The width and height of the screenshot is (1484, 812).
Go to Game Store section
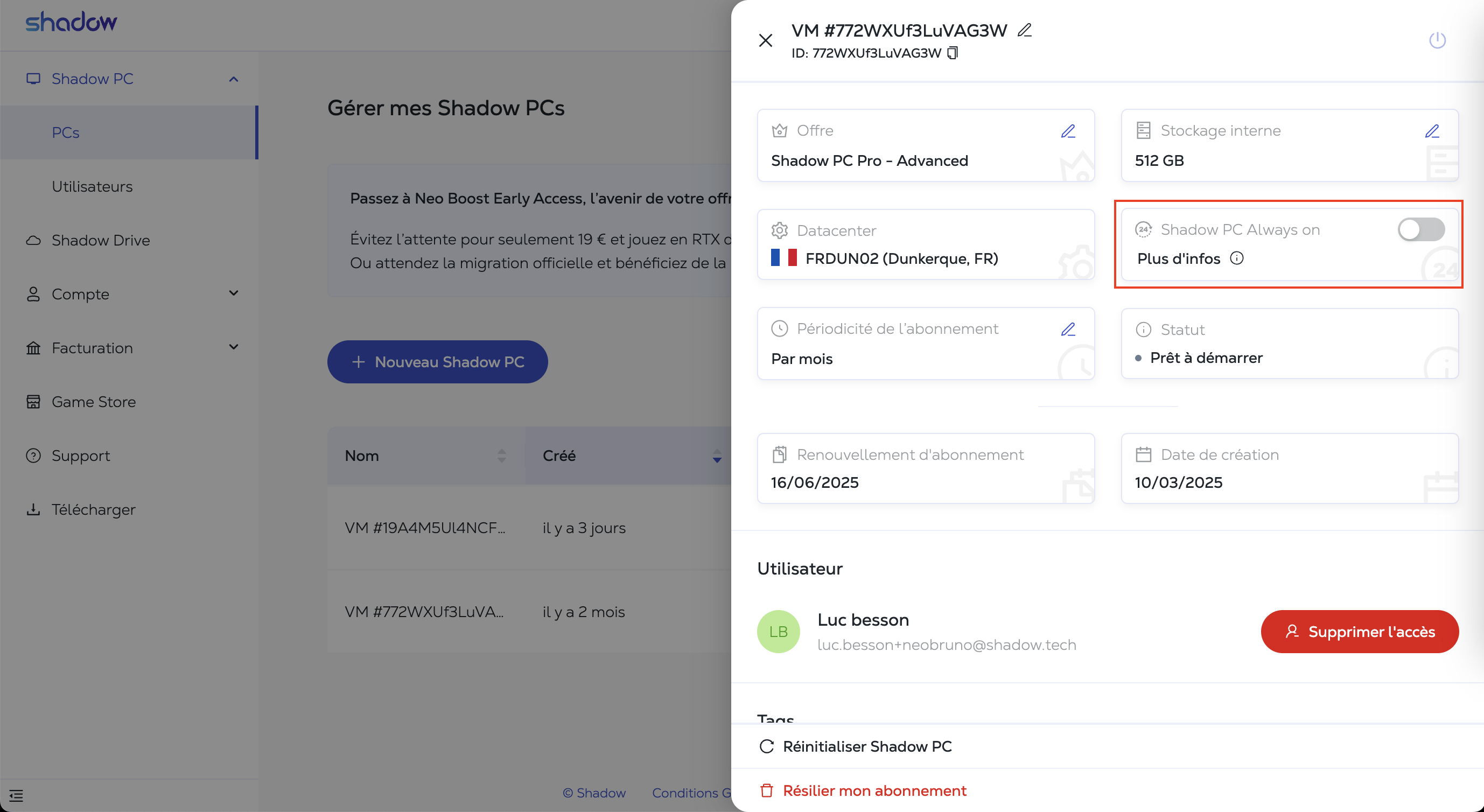tap(94, 401)
